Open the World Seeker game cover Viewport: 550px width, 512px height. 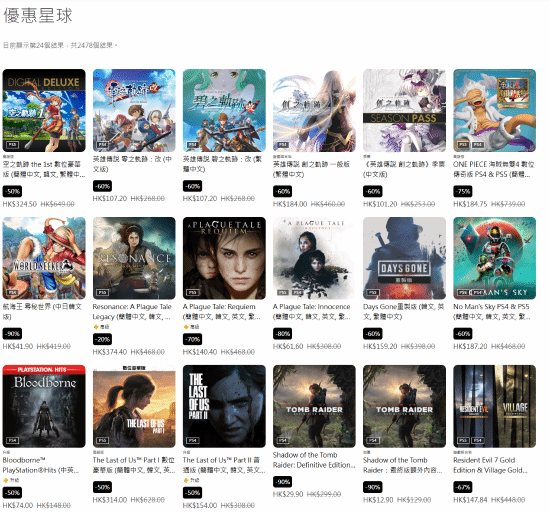pos(44,258)
